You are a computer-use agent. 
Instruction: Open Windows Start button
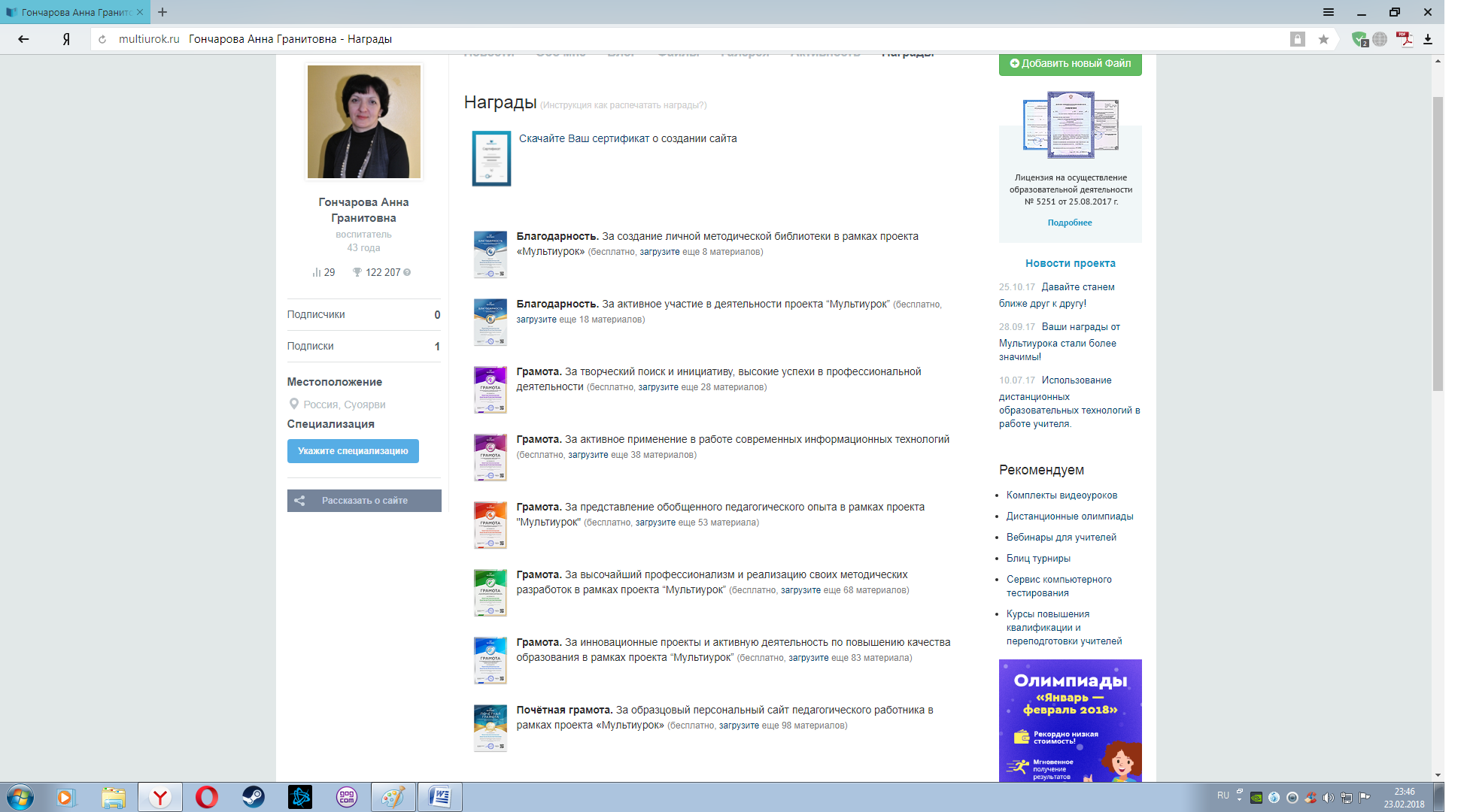tap(20, 797)
